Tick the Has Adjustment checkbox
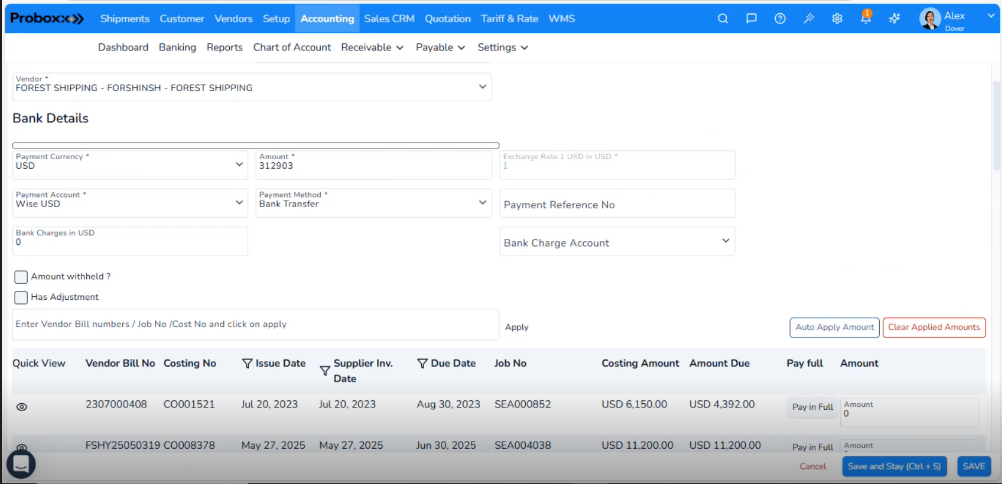This screenshot has height=484, width=1002. pos(21,297)
